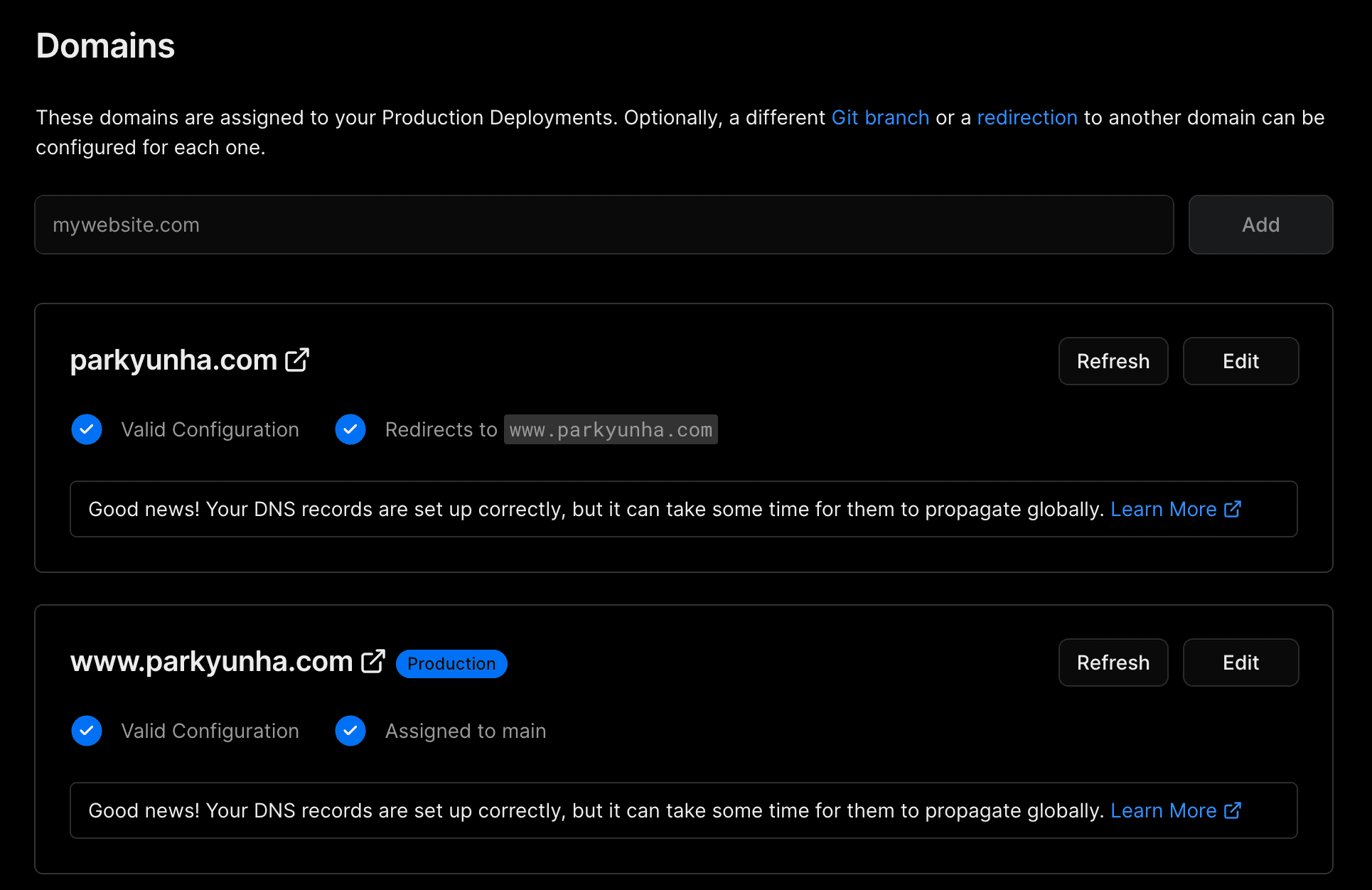The width and height of the screenshot is (1372, 890).
Task: Open Learn More link in second domain card
Action: coord(1163,810)
